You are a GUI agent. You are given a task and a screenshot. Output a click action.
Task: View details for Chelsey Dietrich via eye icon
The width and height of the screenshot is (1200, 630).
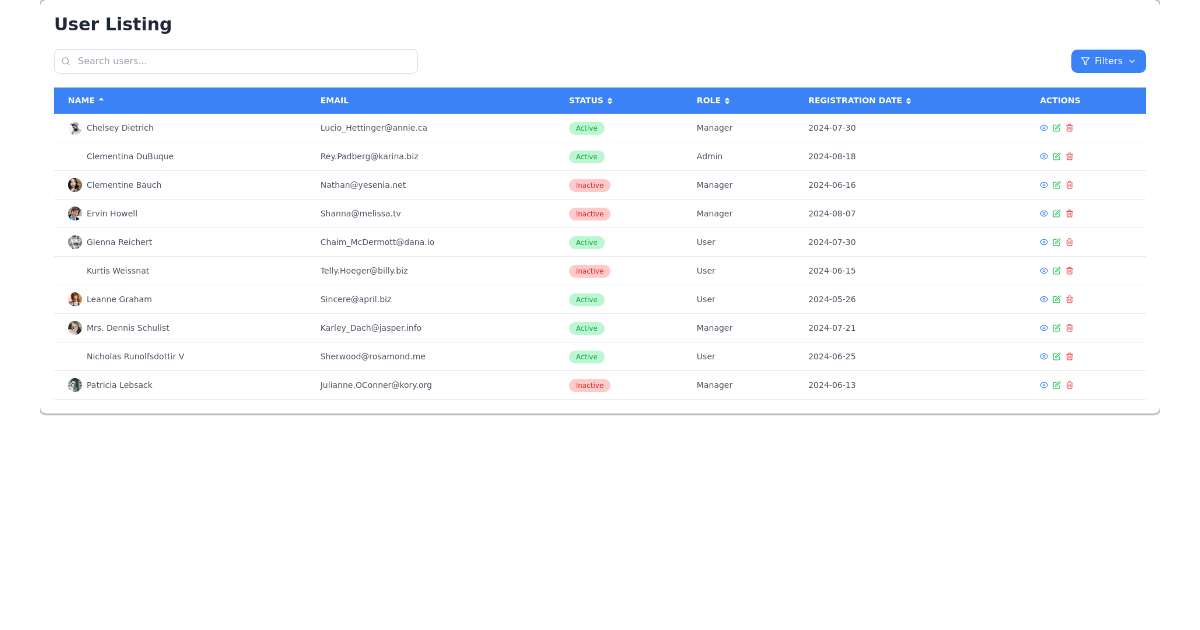(x=1043, y=128)
